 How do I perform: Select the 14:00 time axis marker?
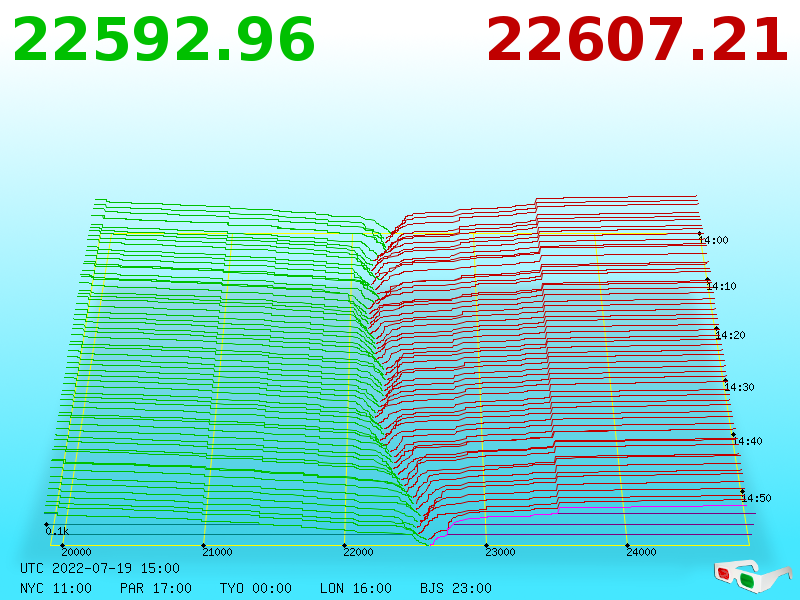pos(713,240)
